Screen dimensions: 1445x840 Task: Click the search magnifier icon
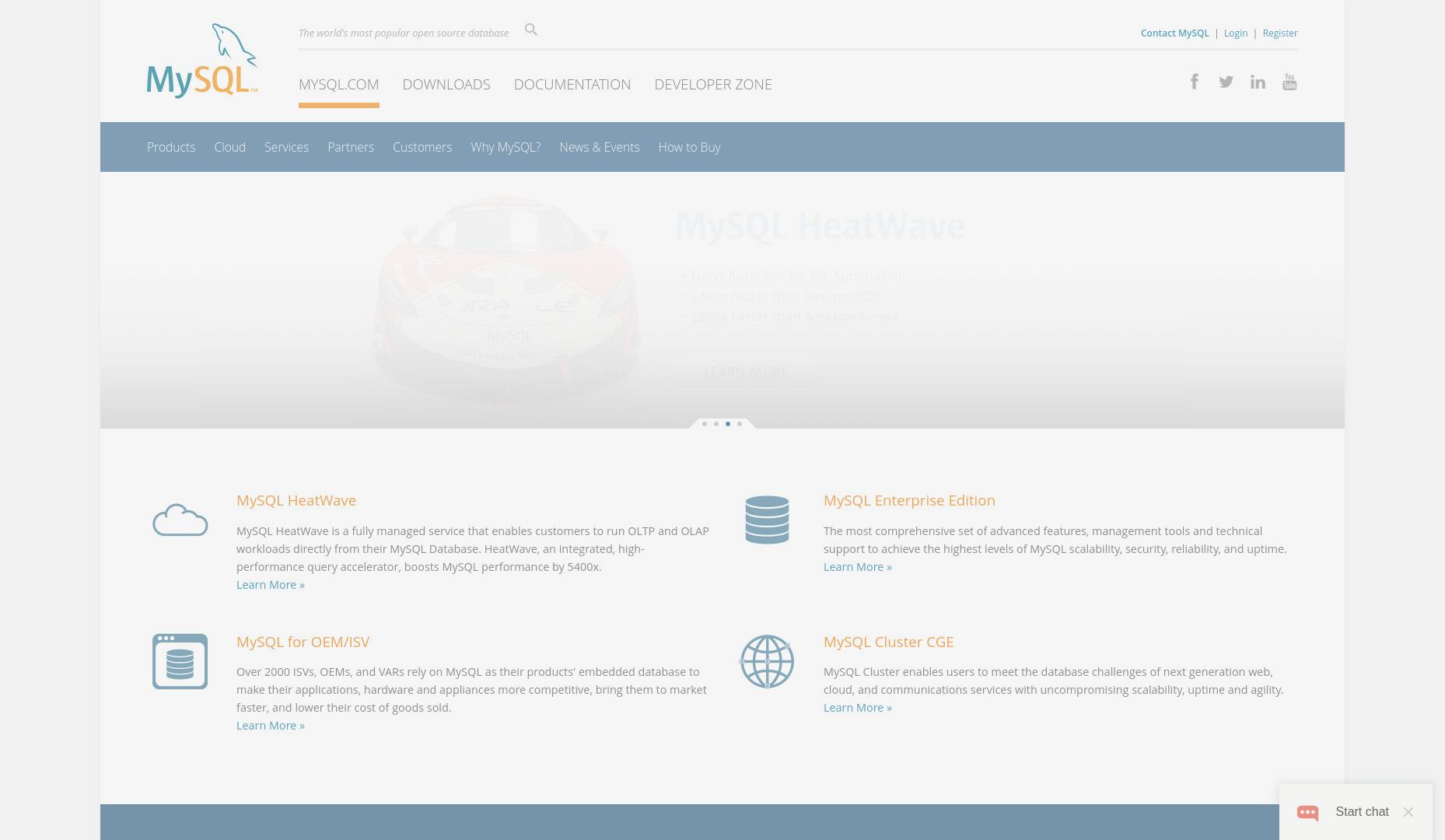click(x=531, y=30)
